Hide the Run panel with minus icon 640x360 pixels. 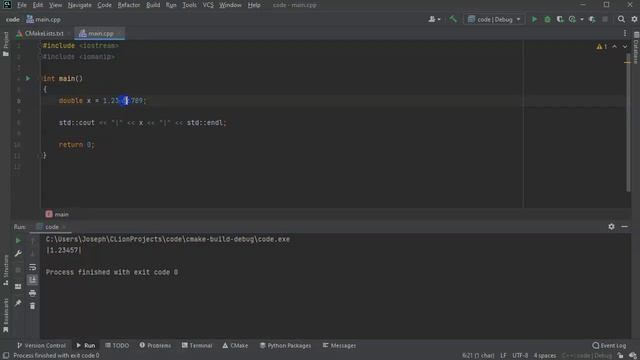624,227
